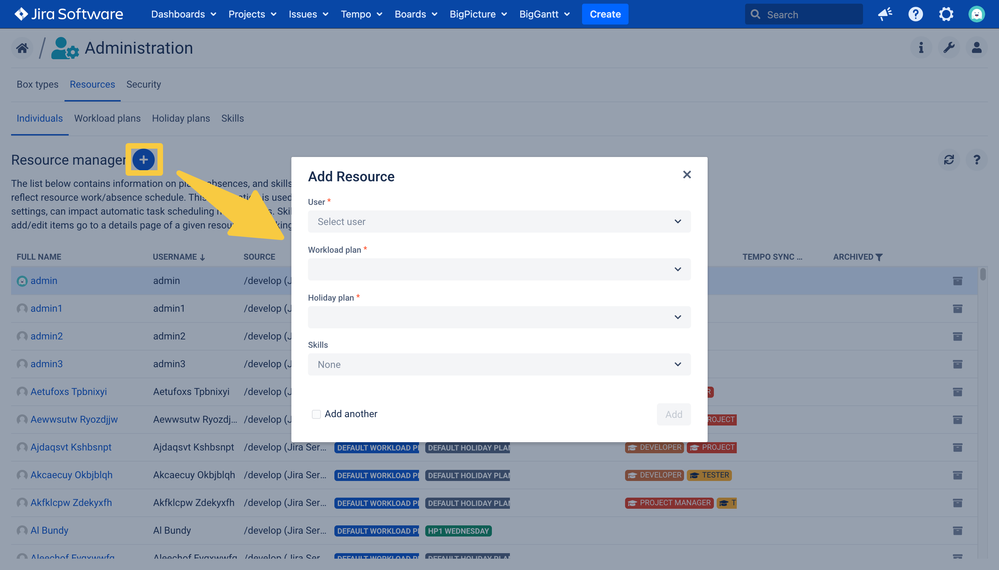Sort by the Full Name column header

39,257
